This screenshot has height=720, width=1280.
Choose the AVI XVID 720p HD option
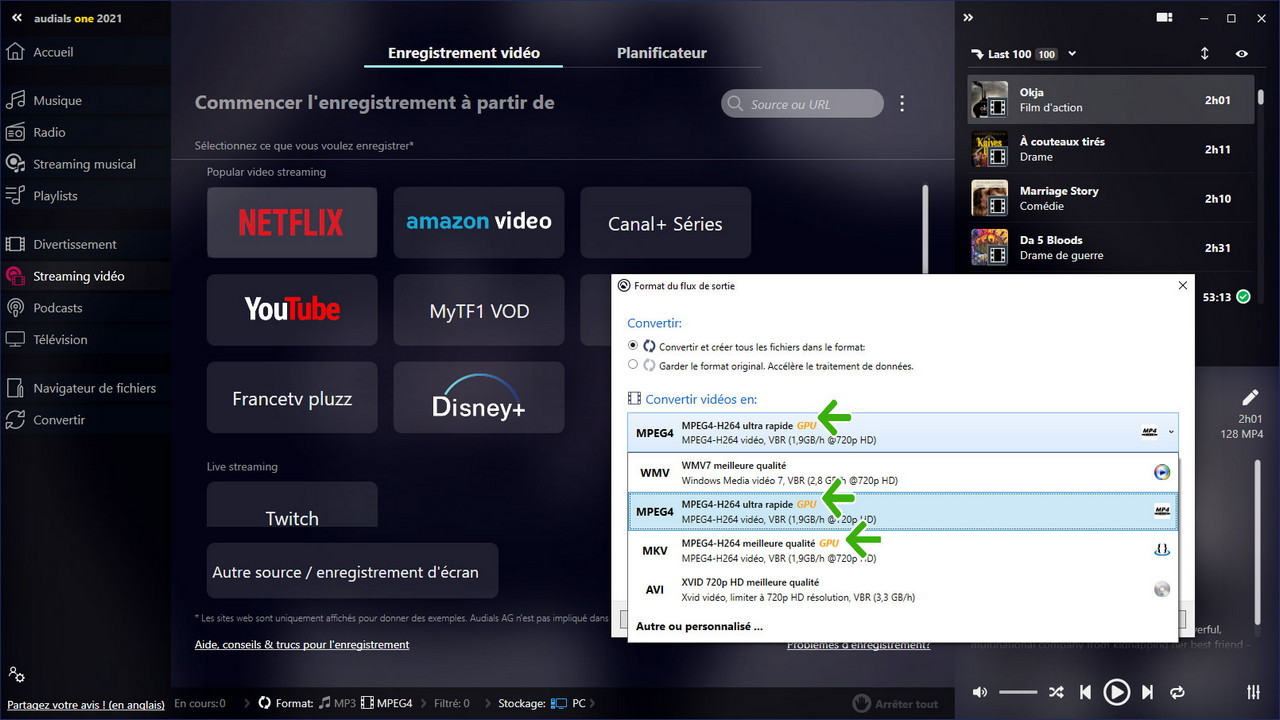(x=903, y=589)
